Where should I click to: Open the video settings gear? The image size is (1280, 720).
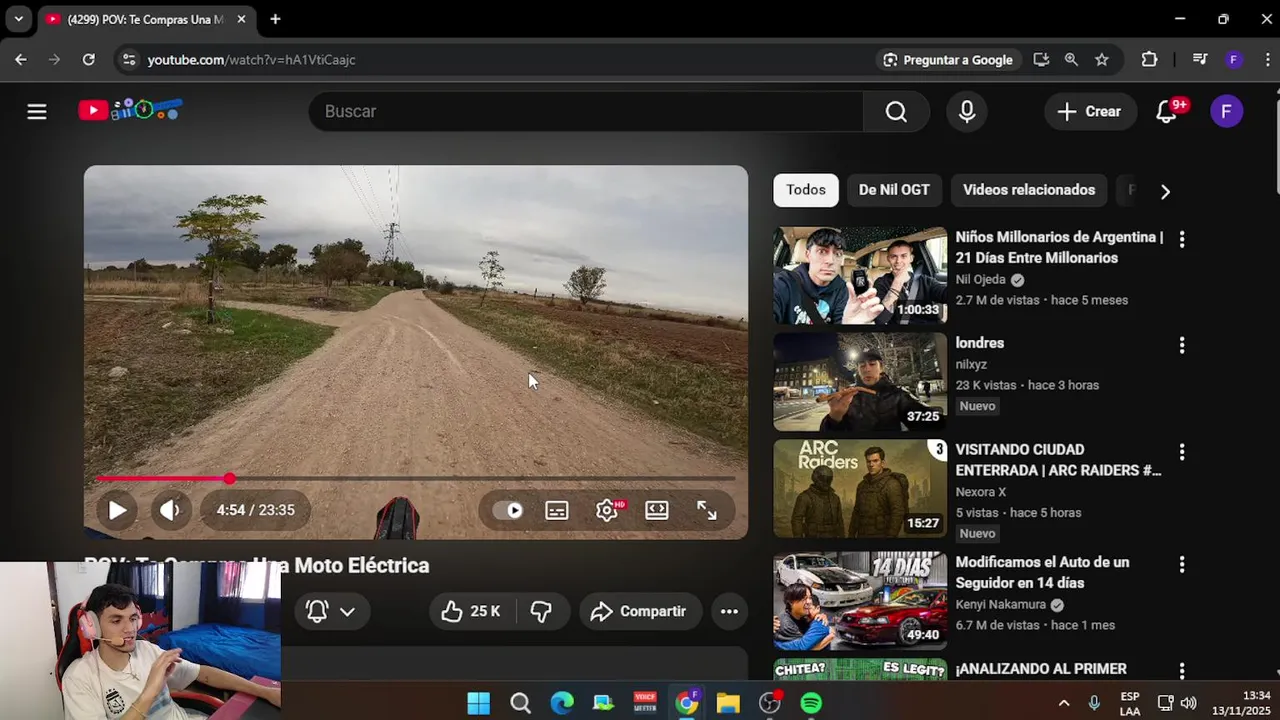[607, 510]
